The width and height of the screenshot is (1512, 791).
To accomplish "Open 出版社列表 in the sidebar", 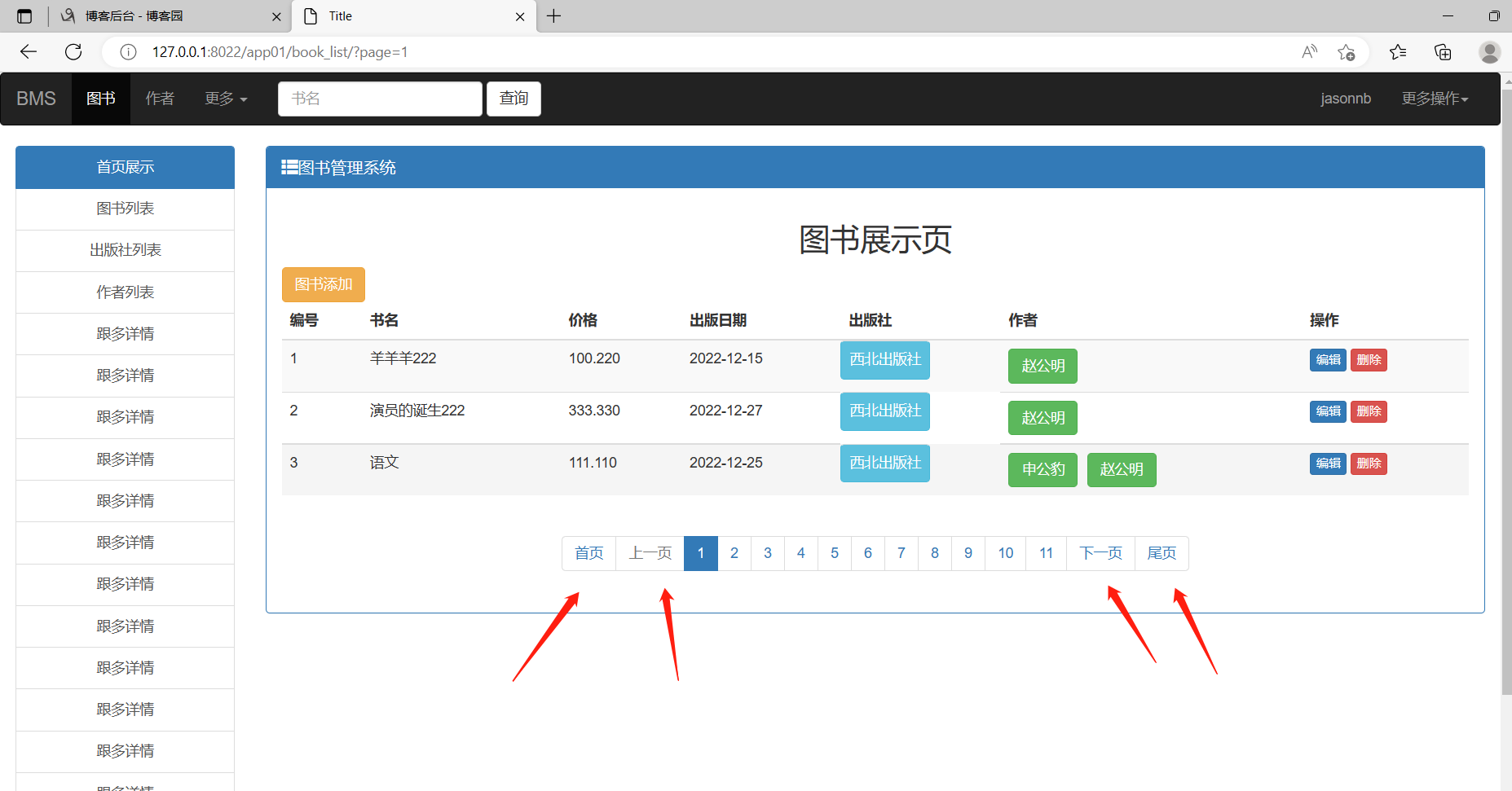I will (125, 250).
